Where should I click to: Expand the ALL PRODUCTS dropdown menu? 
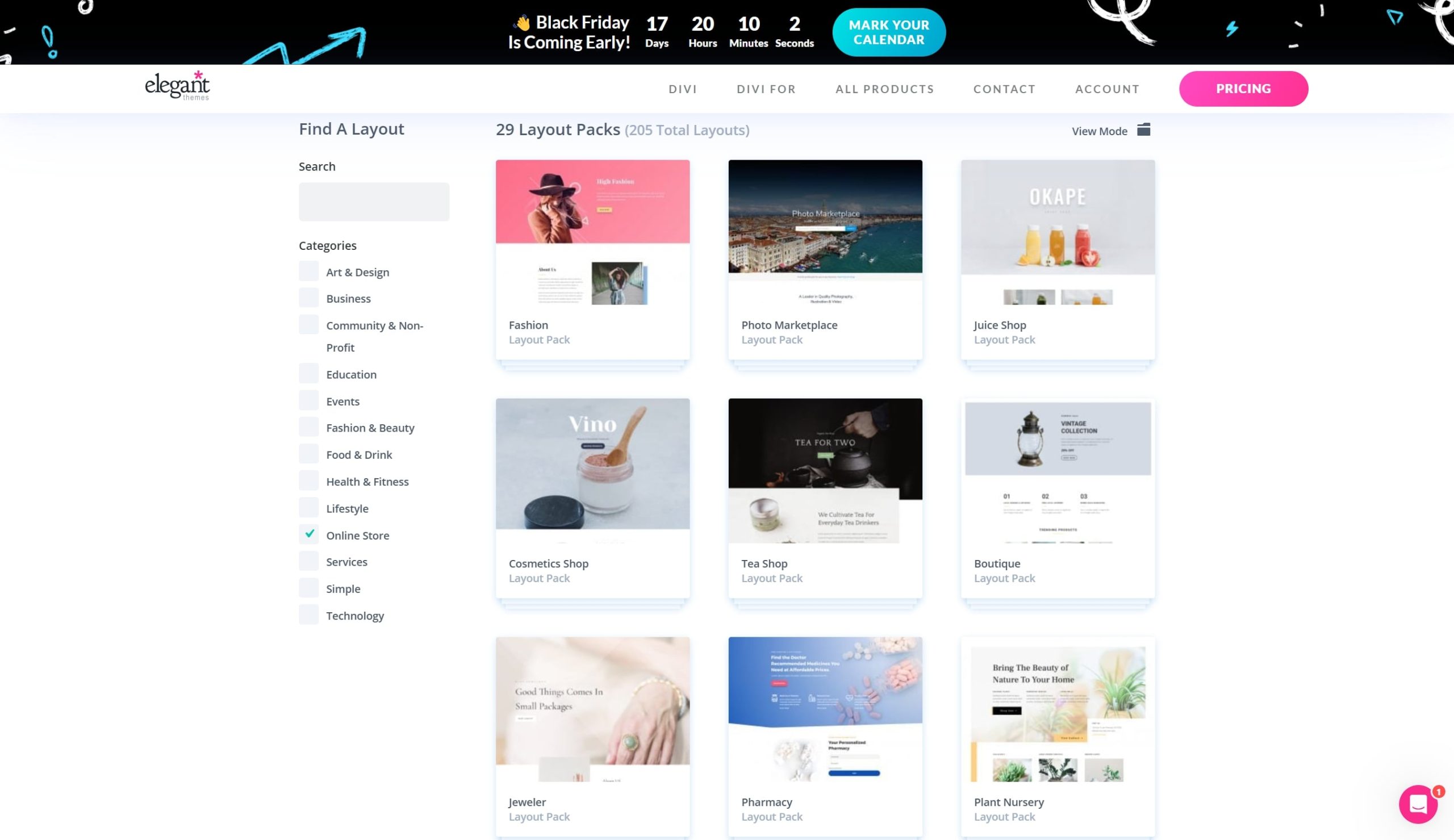[885, 88]
